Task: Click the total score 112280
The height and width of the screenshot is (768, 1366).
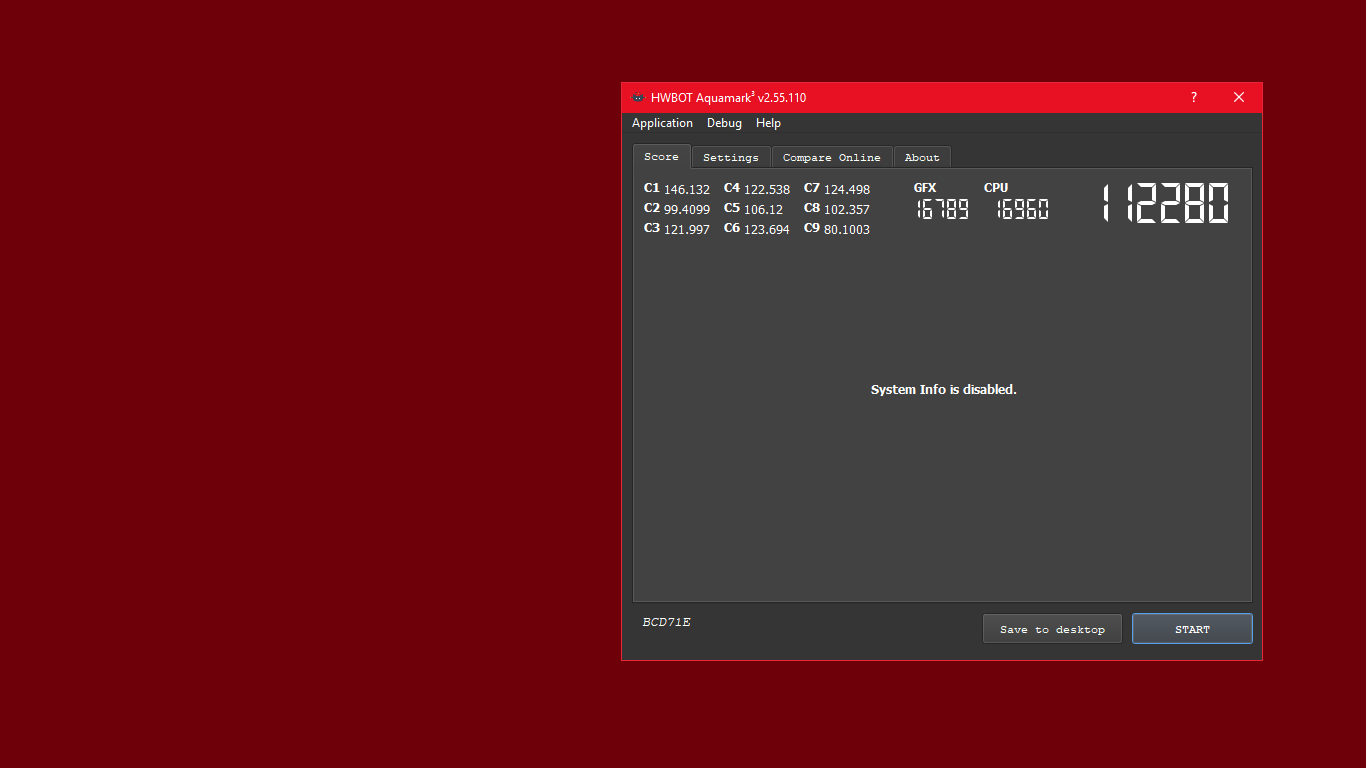Action: point(1165,204)
